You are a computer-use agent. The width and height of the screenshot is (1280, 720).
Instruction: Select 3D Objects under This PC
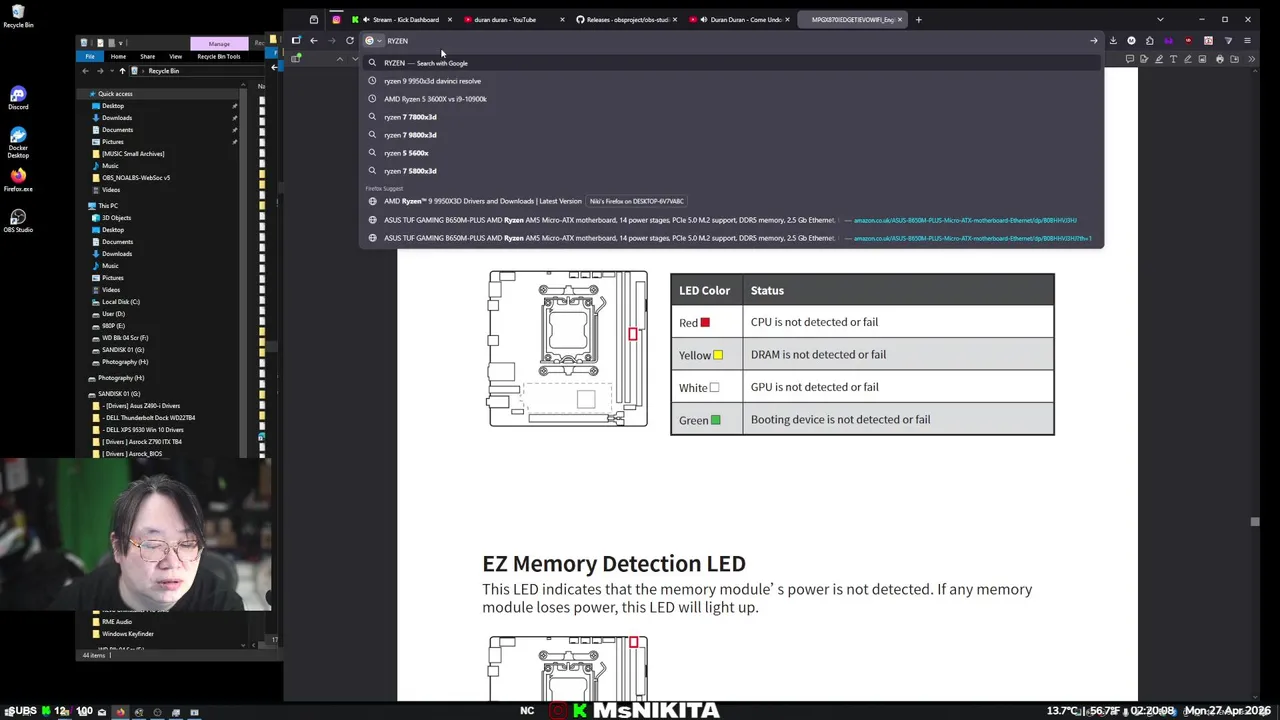pyautogui.click(x=116, y=218)
